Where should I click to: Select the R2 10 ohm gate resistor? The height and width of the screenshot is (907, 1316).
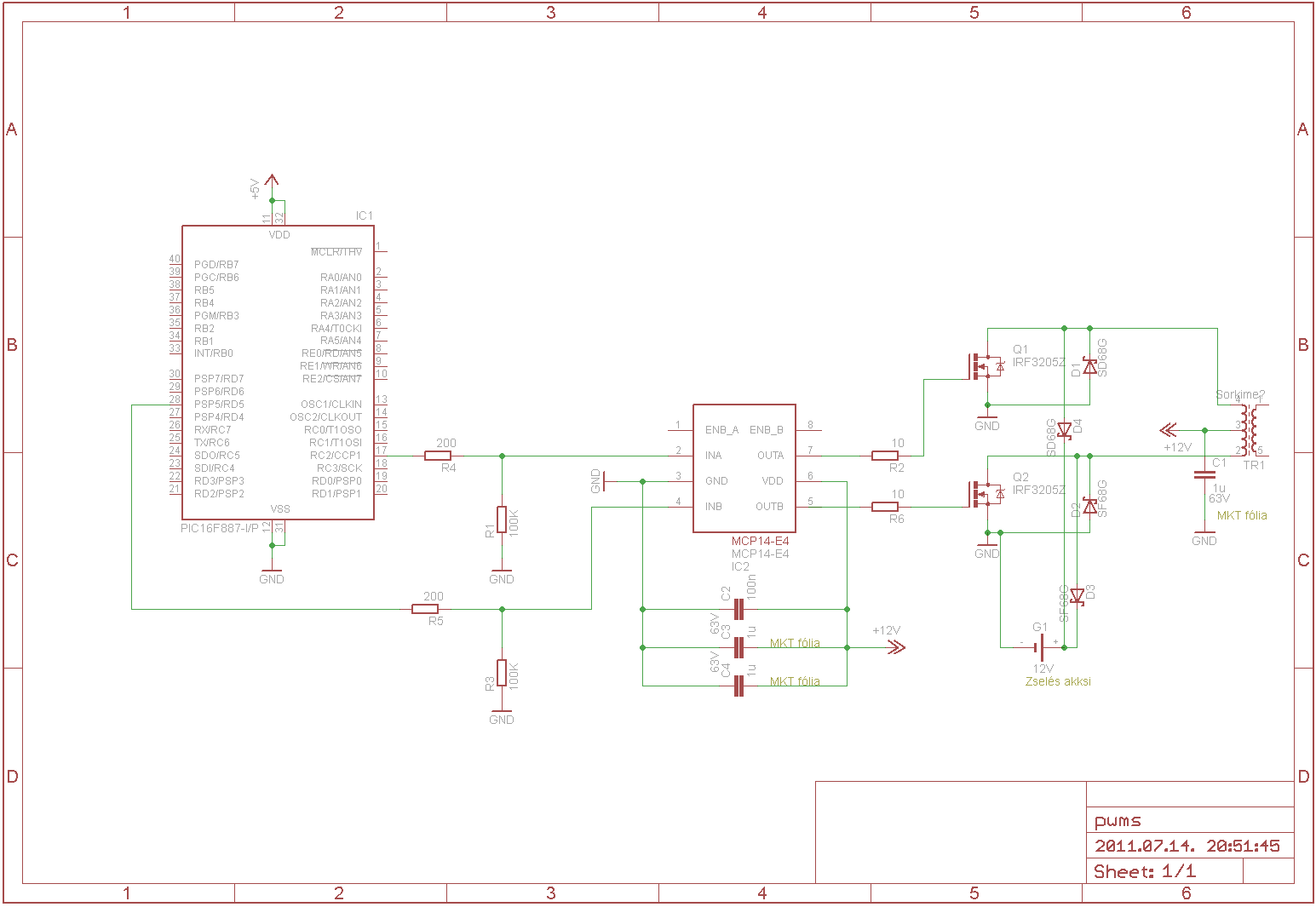885,456
